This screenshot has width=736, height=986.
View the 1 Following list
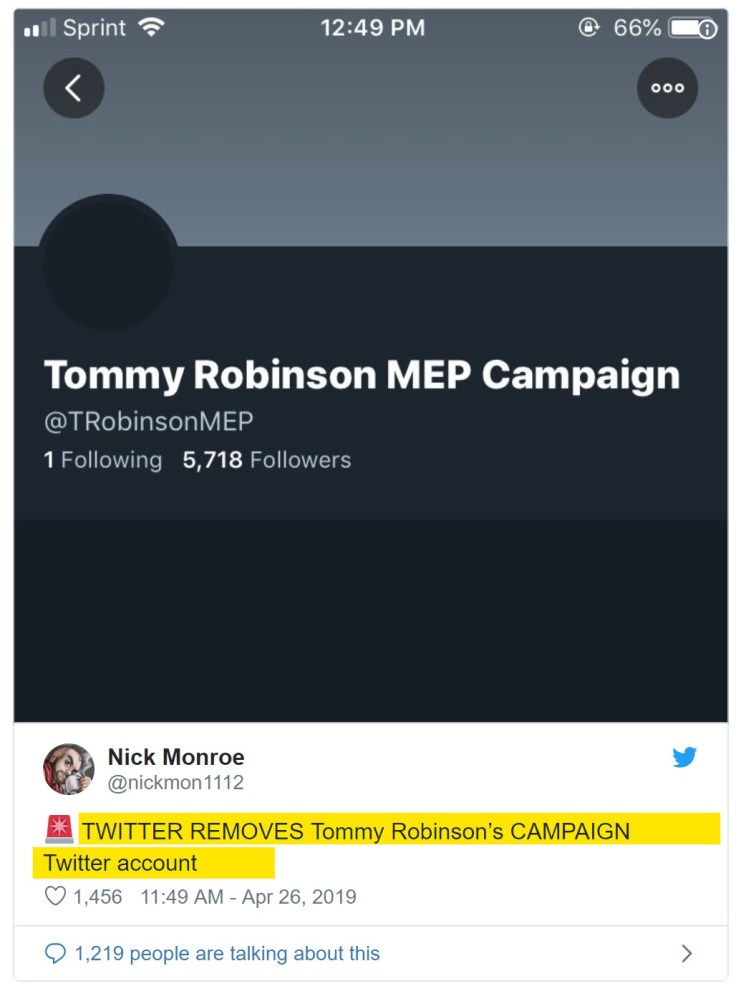click(103, 460)
